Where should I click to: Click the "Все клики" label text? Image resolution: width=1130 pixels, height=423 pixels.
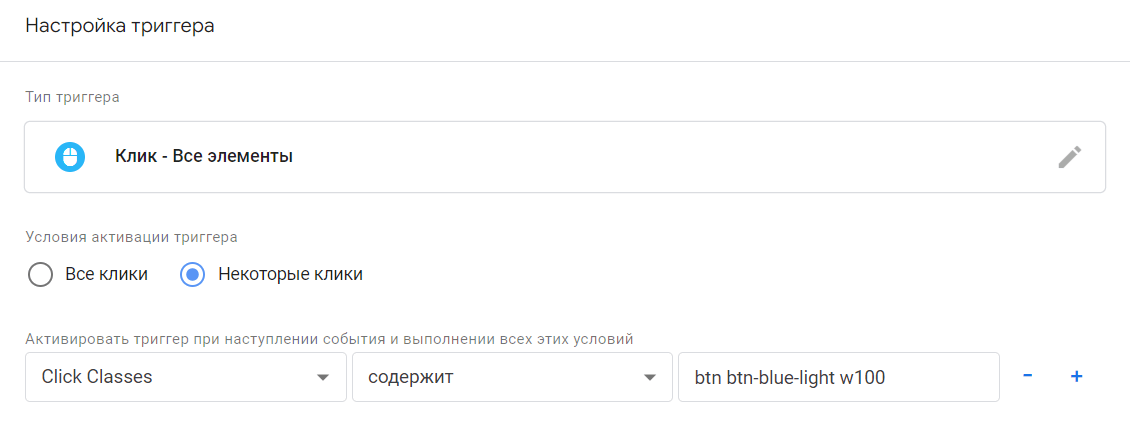106,274
